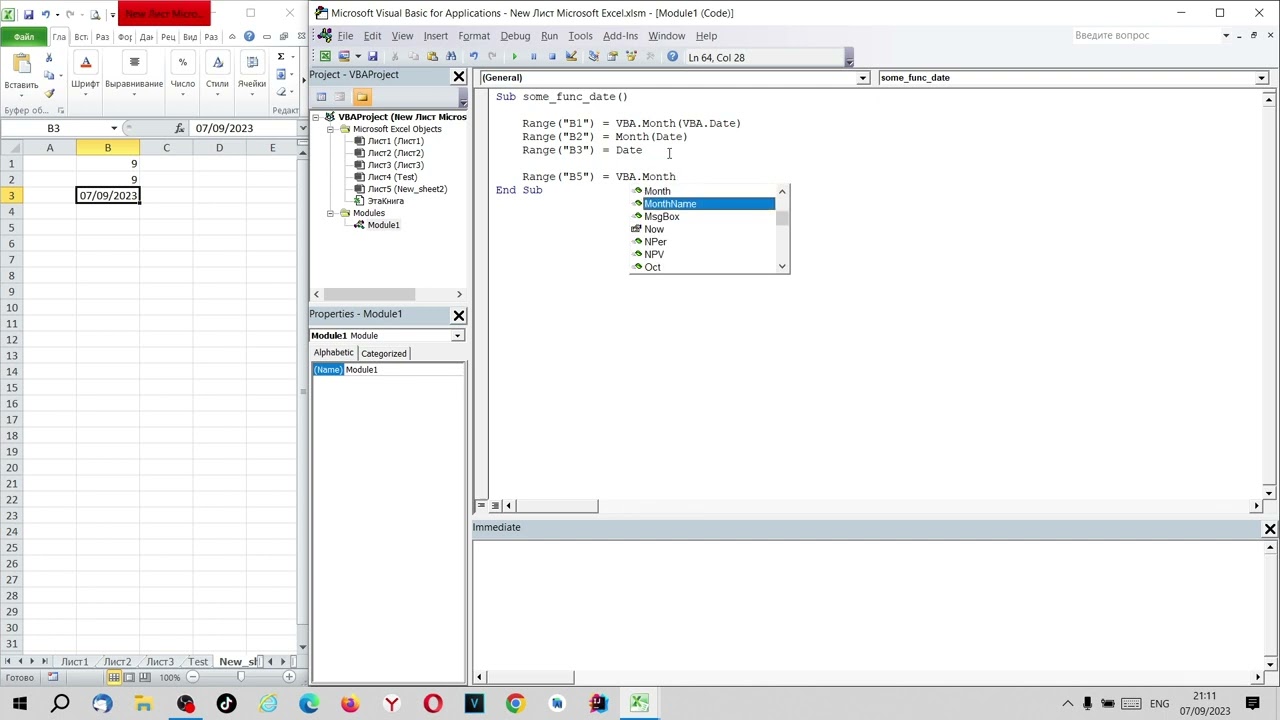Screen dimensions: 1280x720
Task: Select ЭтаКнига in project tree
Action: (x=386, y=201)
